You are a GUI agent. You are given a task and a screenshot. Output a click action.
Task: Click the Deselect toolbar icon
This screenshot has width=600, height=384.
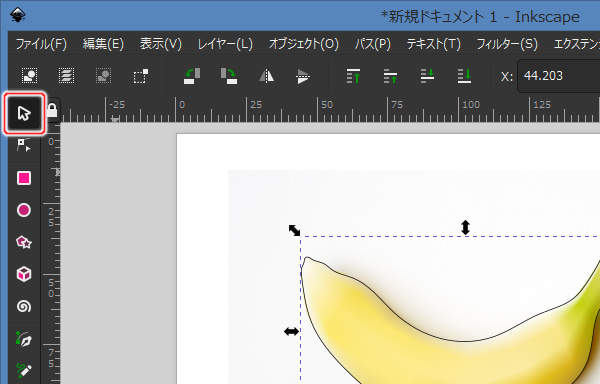[103, 76]
